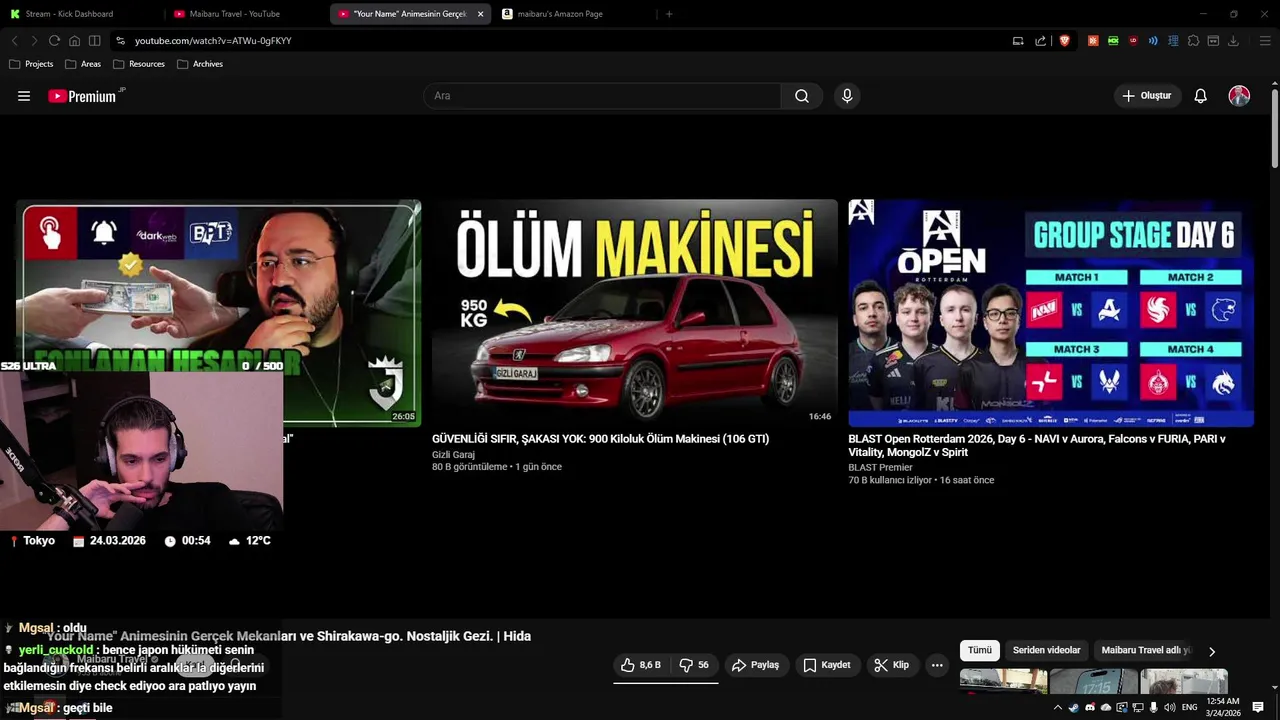
Task: Open the account avatar menu
Action: (x=1239, y=96)
